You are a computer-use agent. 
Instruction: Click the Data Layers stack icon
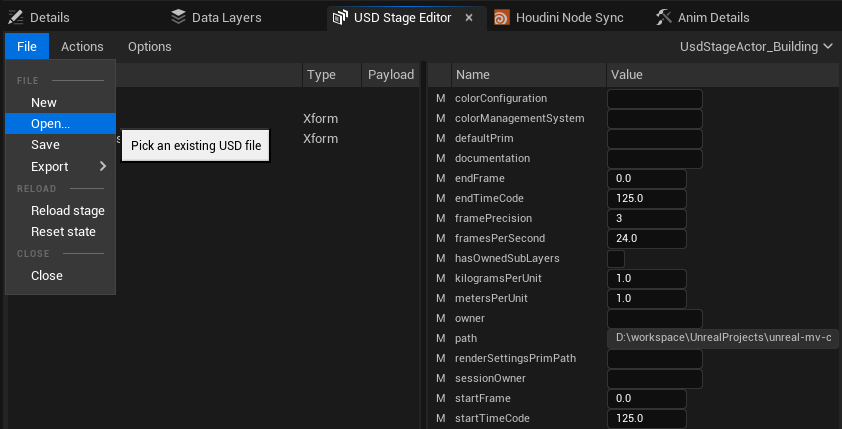178,18
